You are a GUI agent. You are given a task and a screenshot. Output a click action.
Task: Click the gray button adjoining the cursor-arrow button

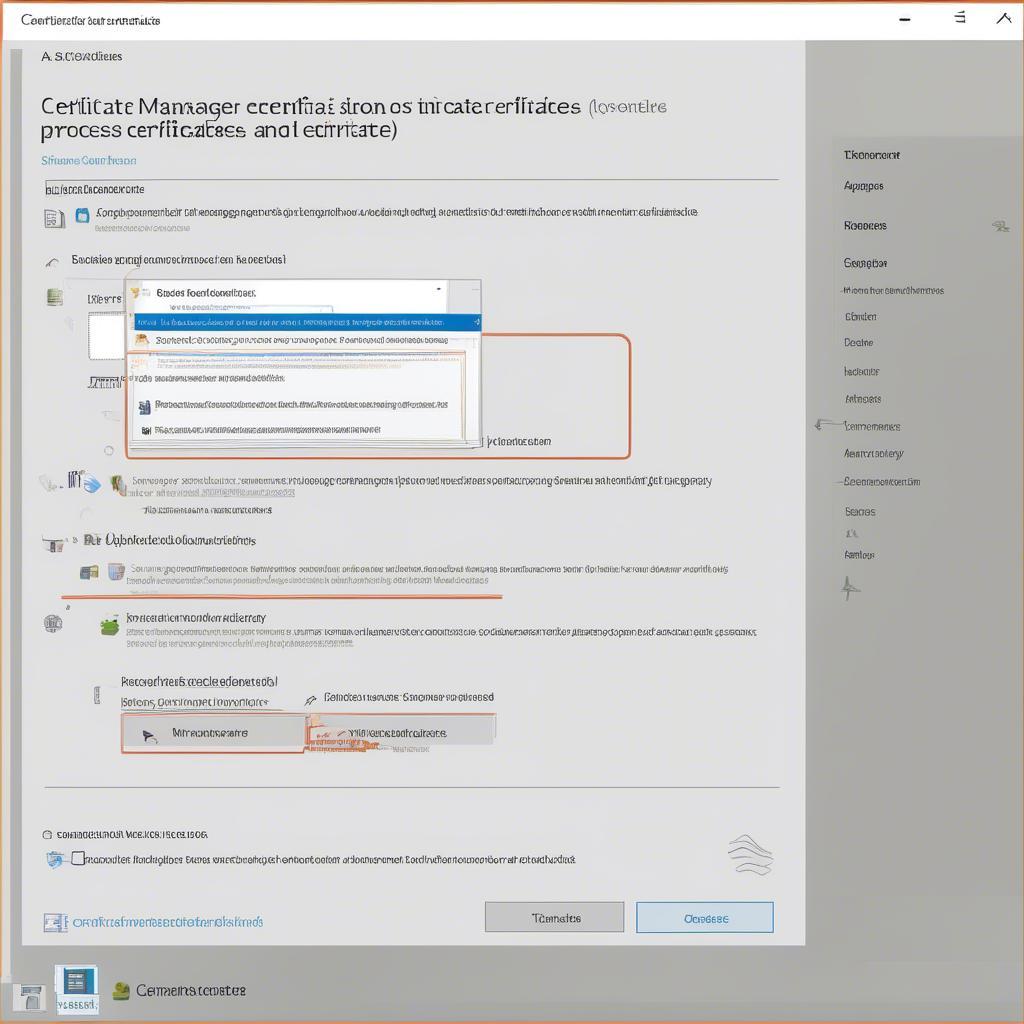(x=400, y=732)
